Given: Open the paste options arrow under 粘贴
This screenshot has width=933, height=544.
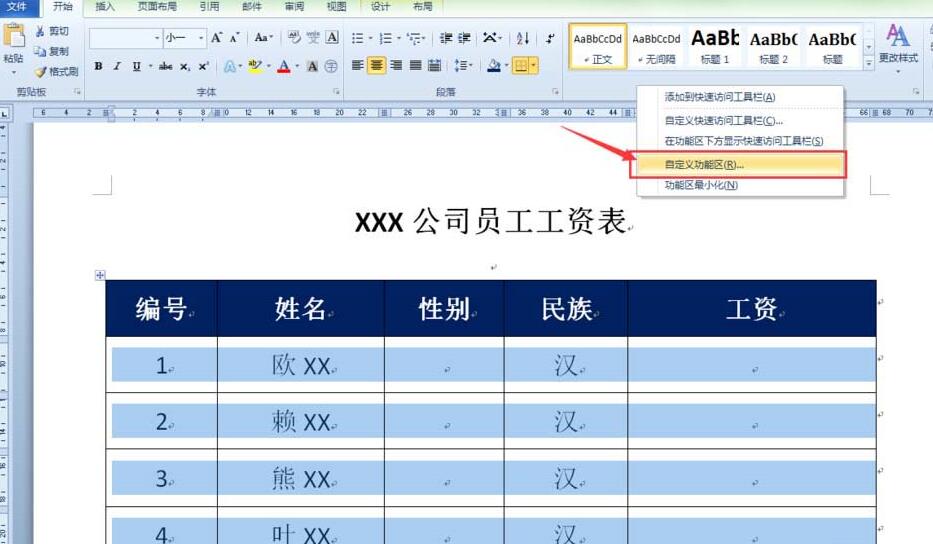Looking at the screenshot, I should tap(14, 72).
